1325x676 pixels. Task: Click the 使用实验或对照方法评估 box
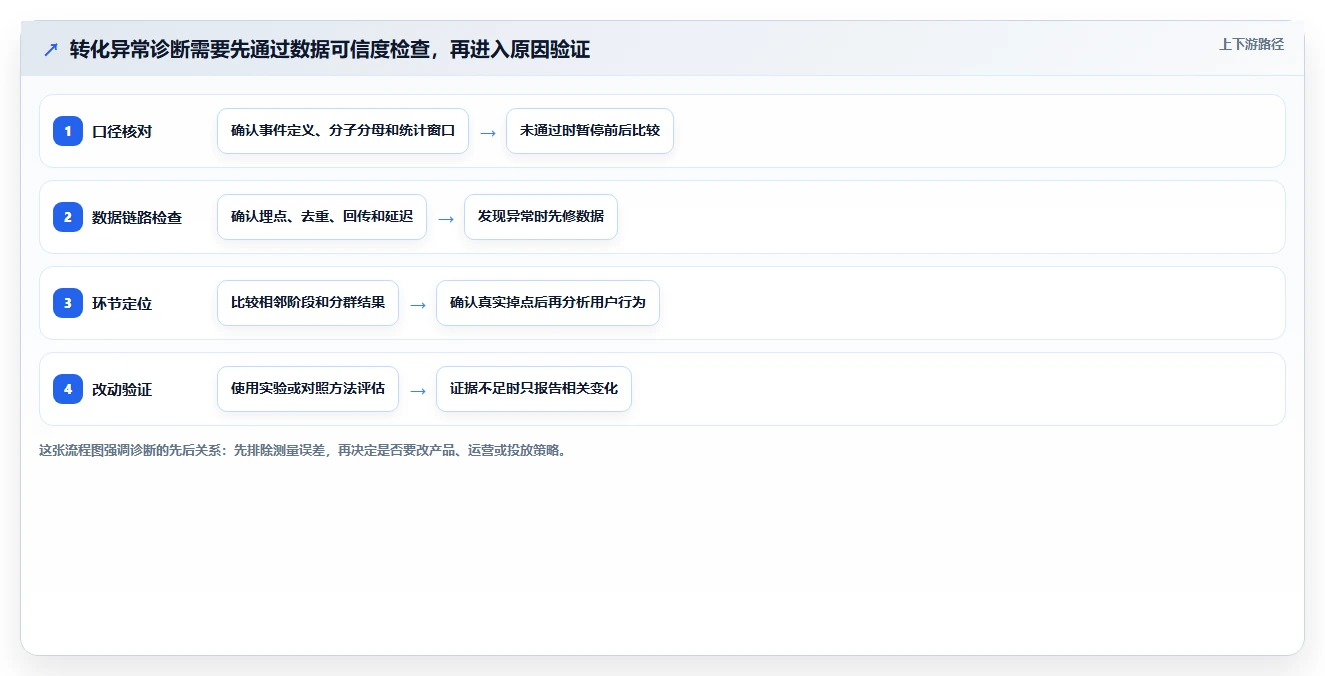(308, 389)
